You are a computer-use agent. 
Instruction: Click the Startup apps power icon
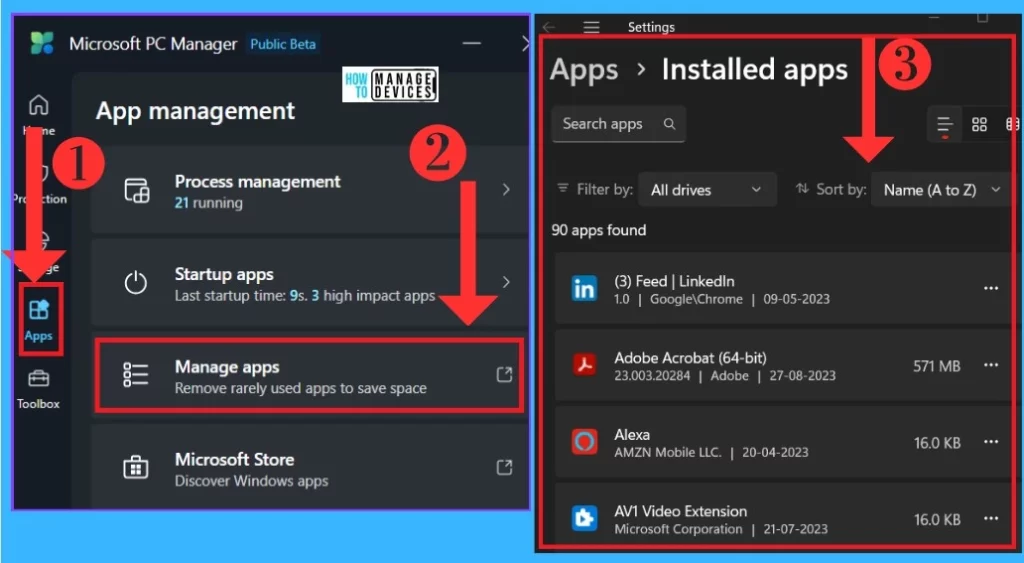(136, 283)
